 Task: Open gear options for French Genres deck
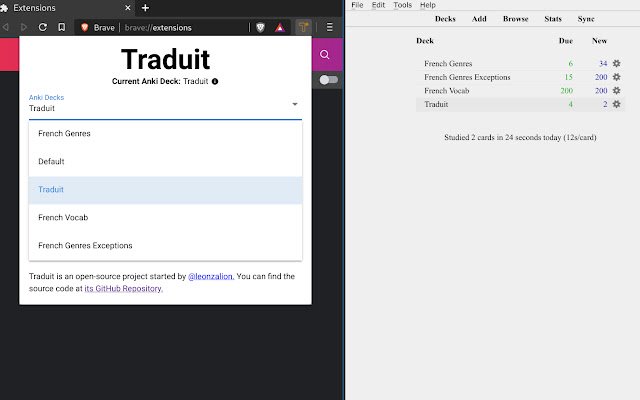[616, 63]
